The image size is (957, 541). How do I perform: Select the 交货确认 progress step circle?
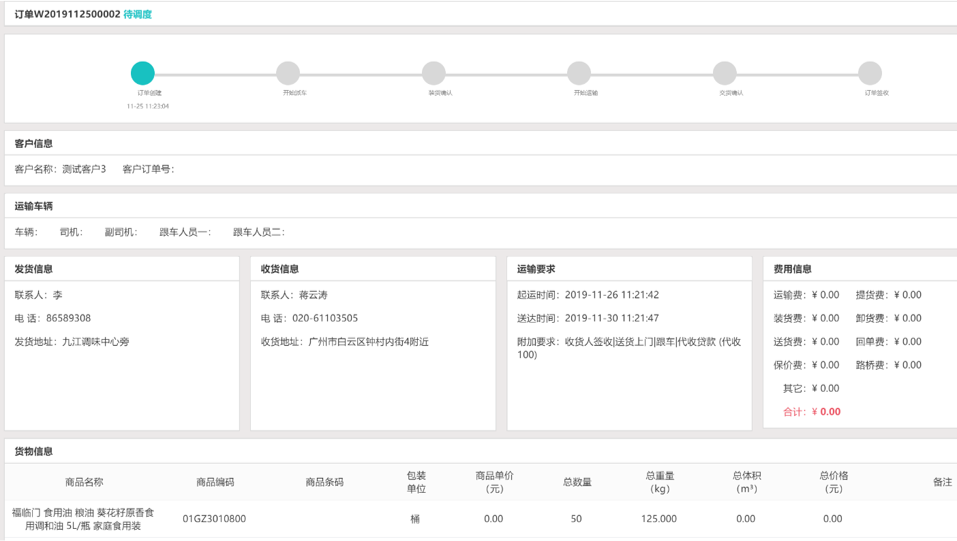coord(725,73)
